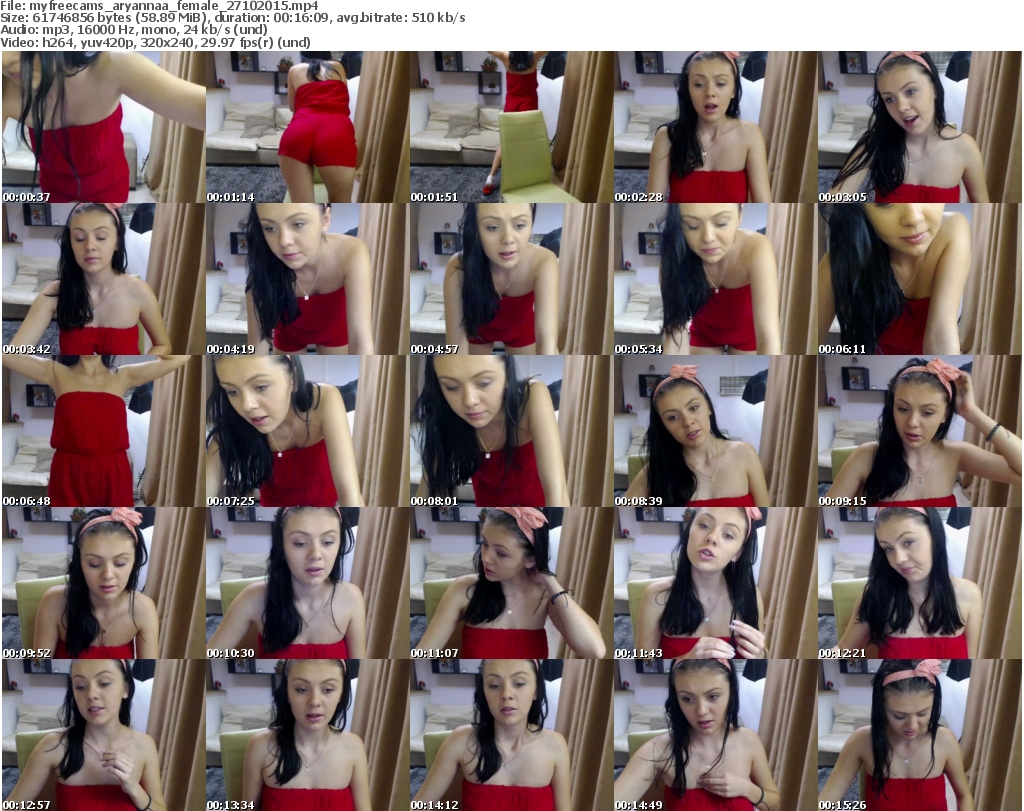Screen dimensions: 1024x811
Task: Select the thumbnail frame stamped 00:04:57
Action: coord(511,279)
